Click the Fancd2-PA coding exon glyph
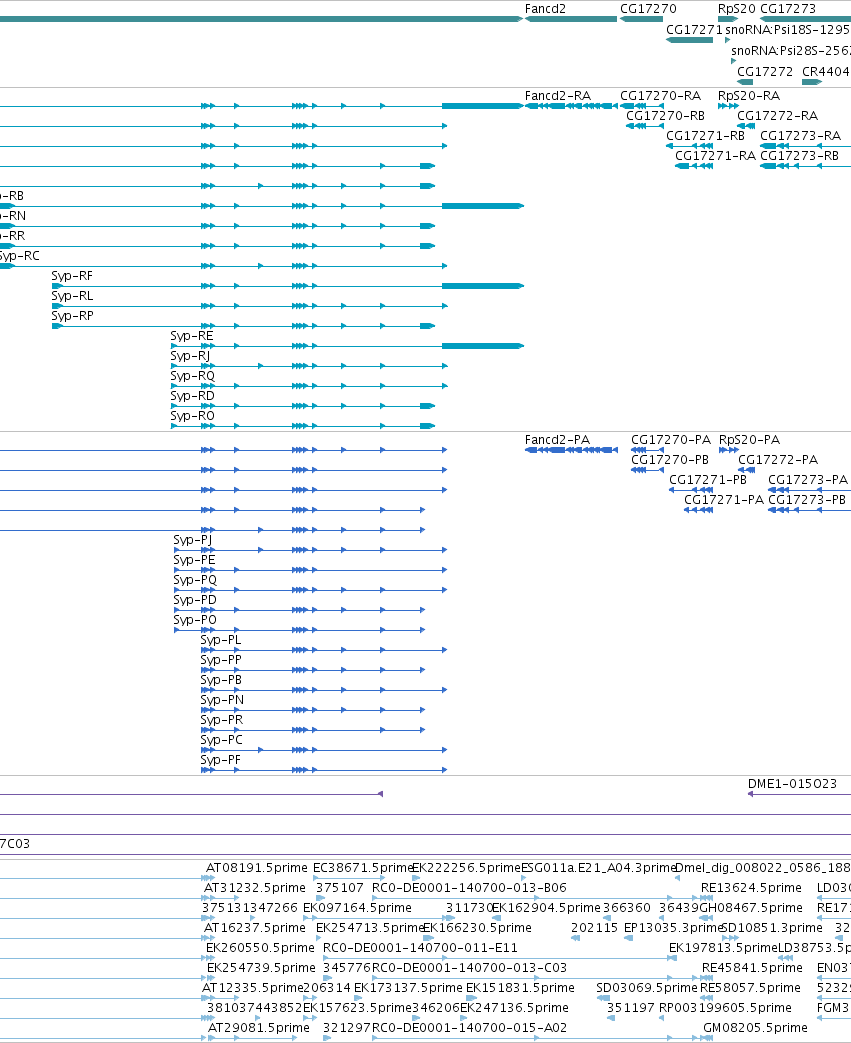Screen dimensions: 851x1043 [x=571, y=450]
